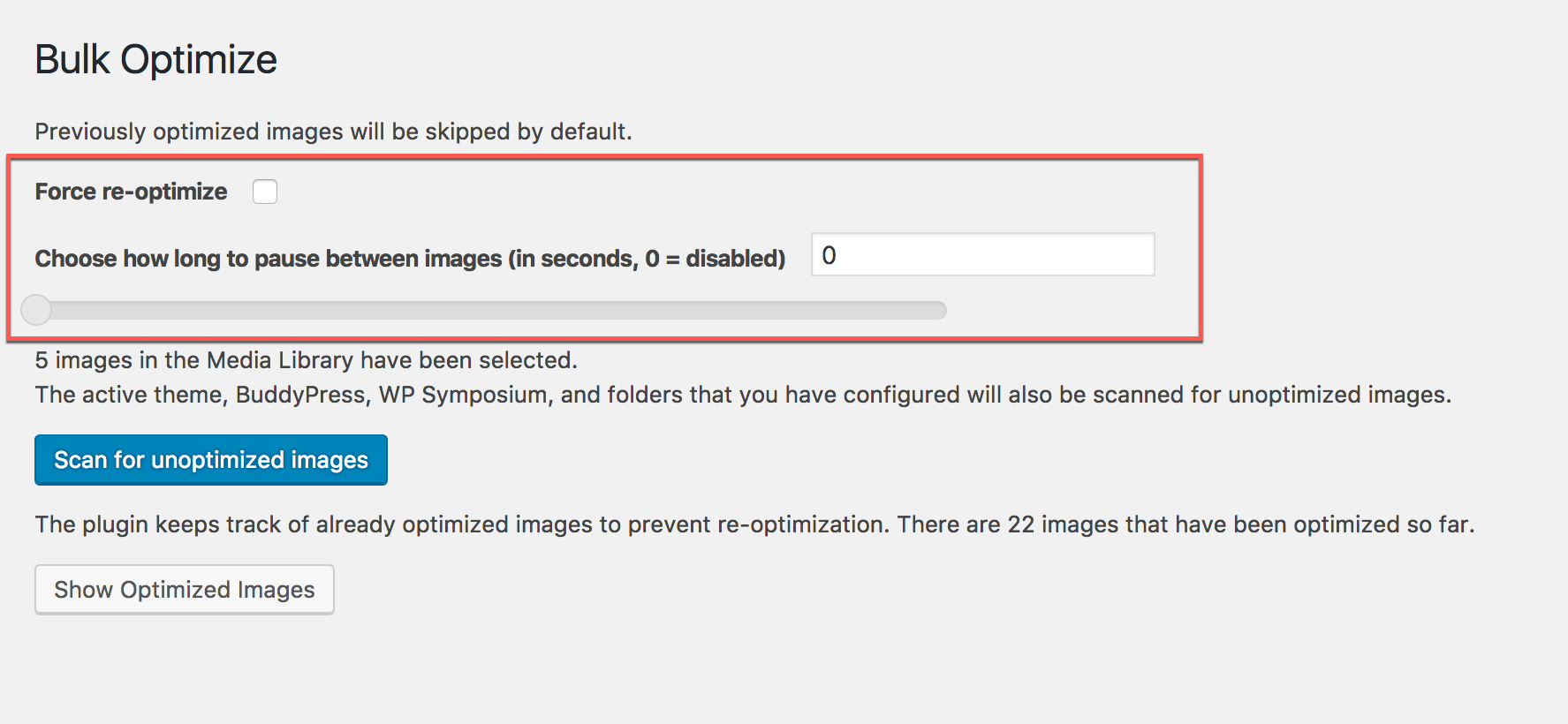Click 'The active theme' sentence start
The width and height of the screenshot is (1568, 724).
pyautogui.click(x=129, y=395)
